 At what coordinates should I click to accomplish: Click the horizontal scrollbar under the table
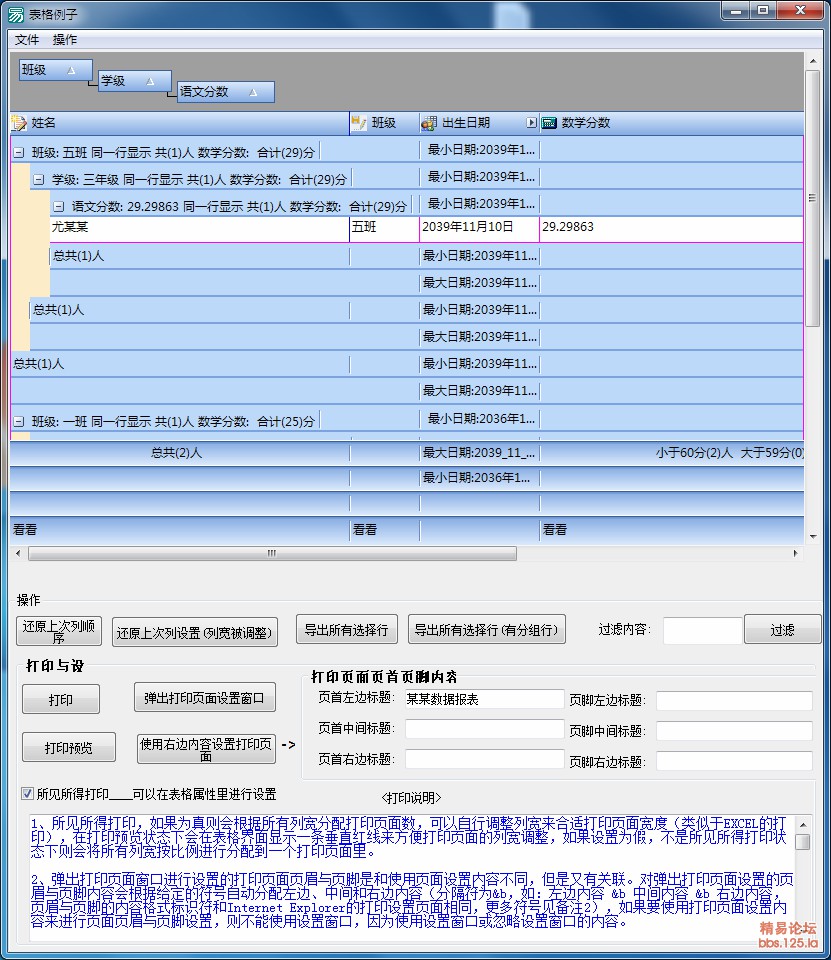coord(272,553)
